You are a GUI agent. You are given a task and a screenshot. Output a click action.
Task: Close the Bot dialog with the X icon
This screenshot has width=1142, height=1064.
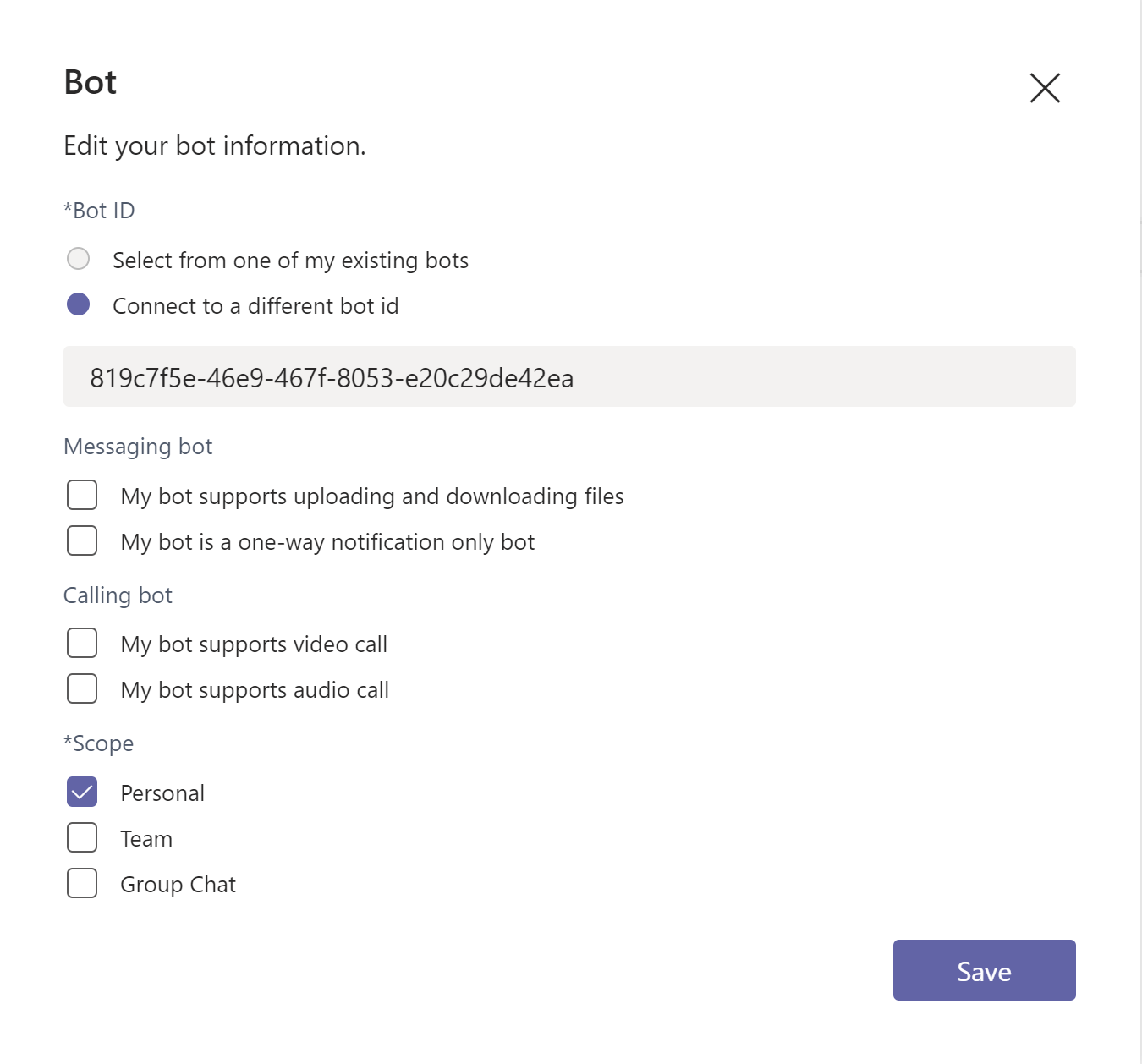[x=1045, y=88]
